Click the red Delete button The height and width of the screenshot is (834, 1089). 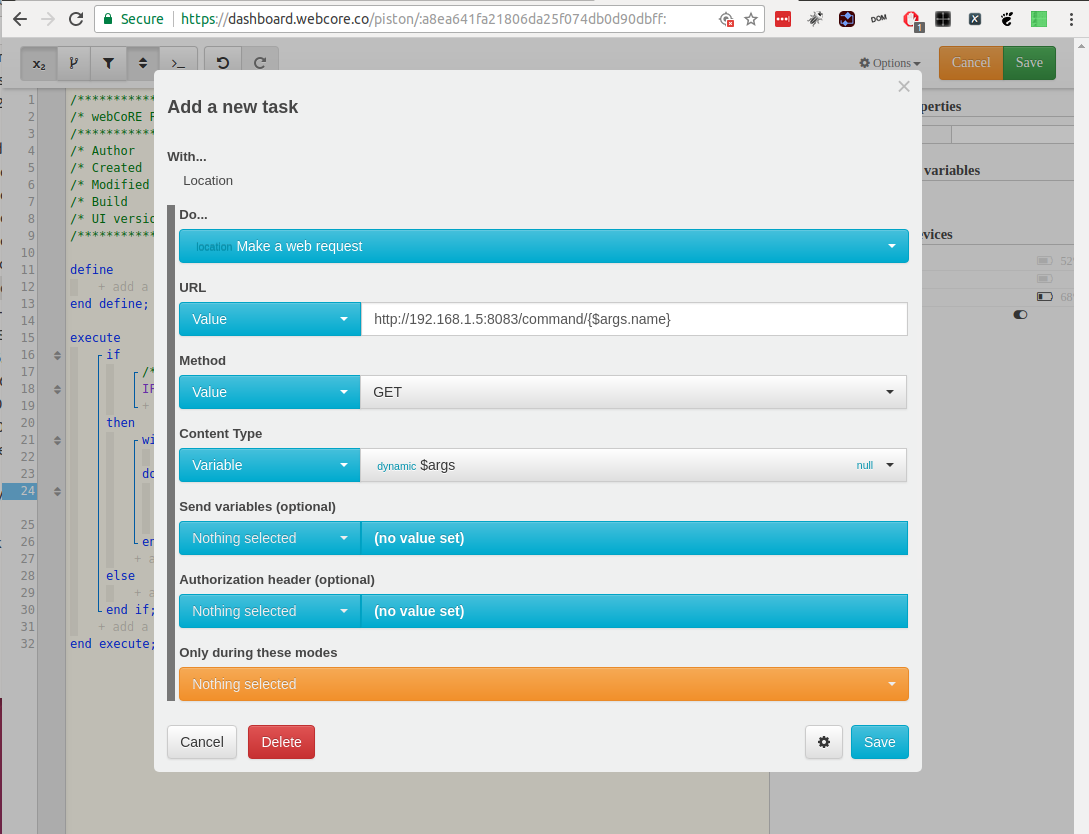click(x=281, y=742)
